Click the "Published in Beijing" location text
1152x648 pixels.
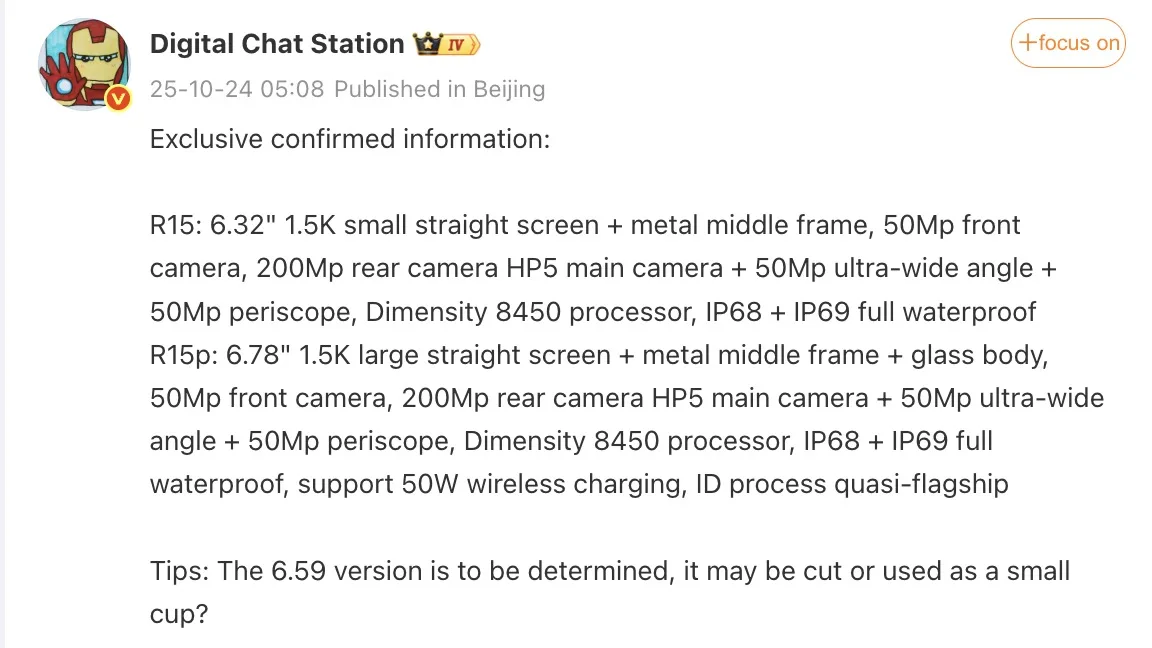point(439,89)
